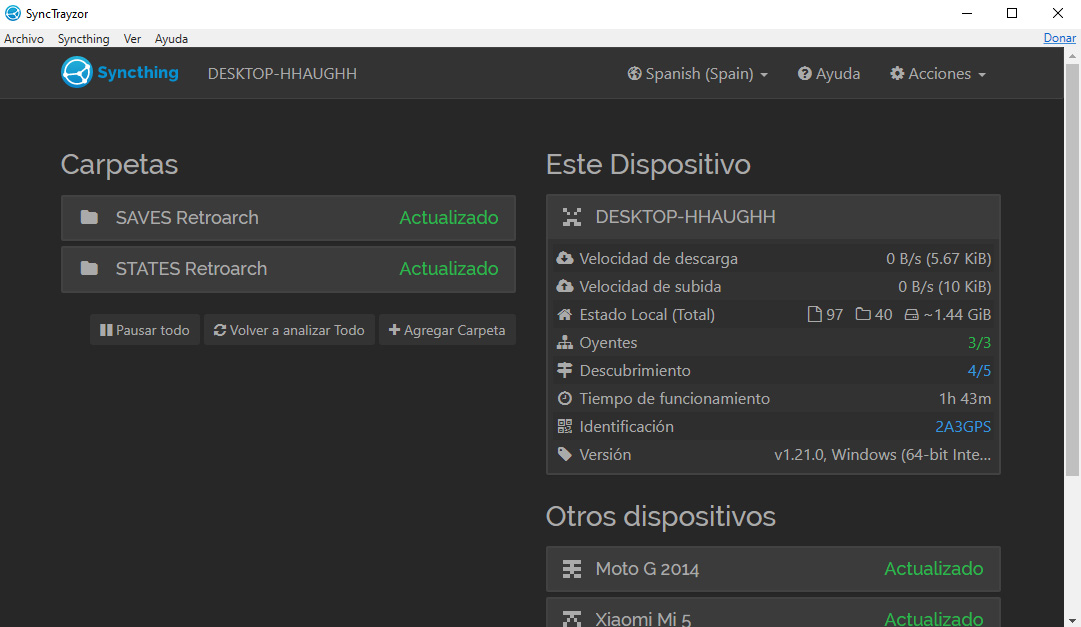The image size is (1081, 627).
Task: Expand the Xiaomi Mi 5 device panel
Action: point(773,613)
